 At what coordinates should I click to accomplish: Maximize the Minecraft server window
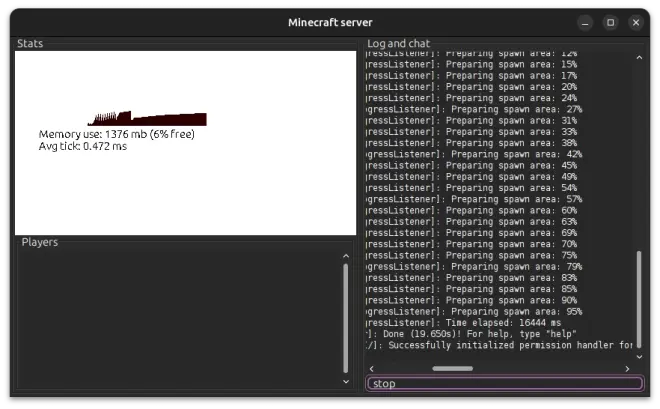610,23
